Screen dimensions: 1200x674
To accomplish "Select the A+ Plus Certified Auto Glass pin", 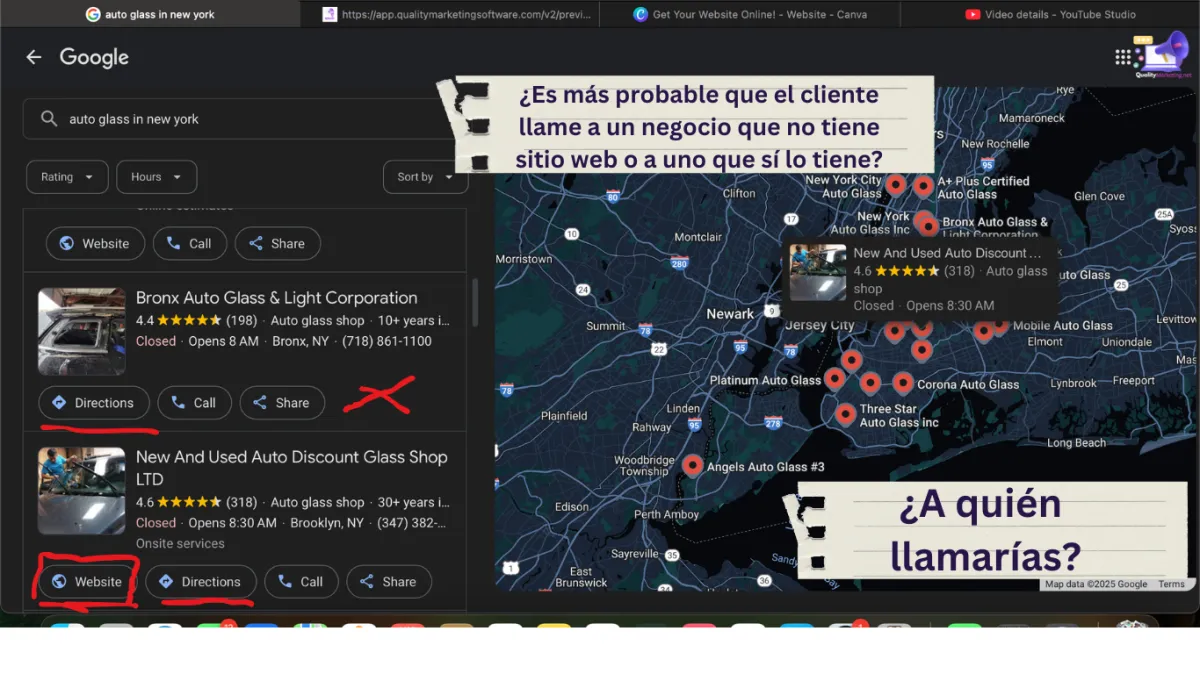I will tap(923, 186).
